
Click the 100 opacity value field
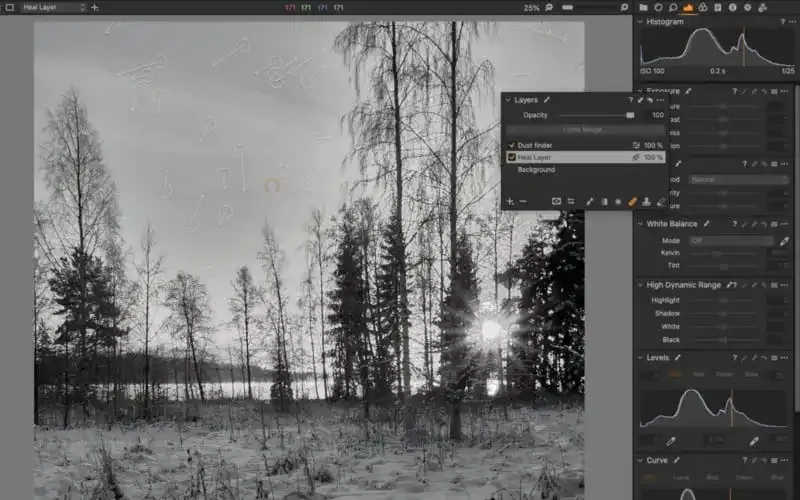point(657,115)
